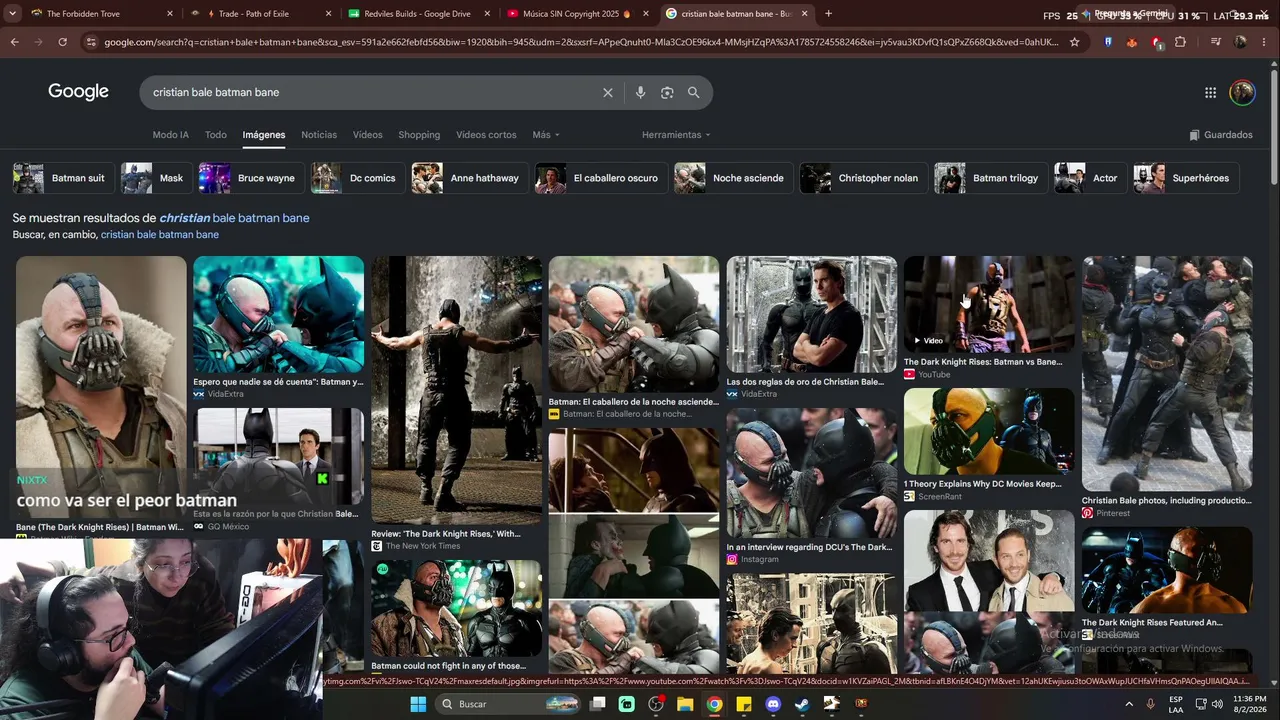This screenshot has height=720, width=1280.
Task: Open the volume control in system tray
Action: [1216, 704]
